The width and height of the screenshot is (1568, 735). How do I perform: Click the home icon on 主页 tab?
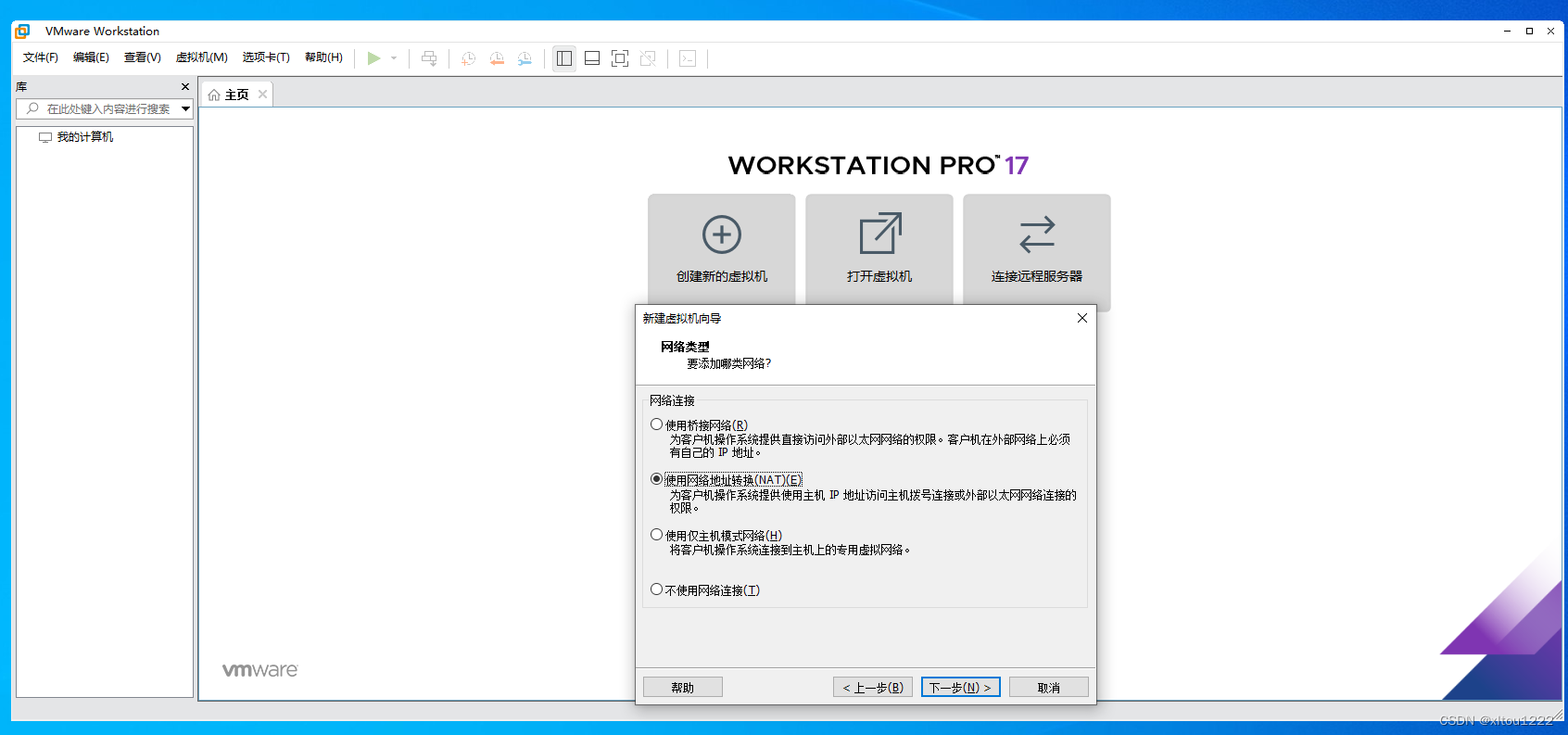point(214,95)
